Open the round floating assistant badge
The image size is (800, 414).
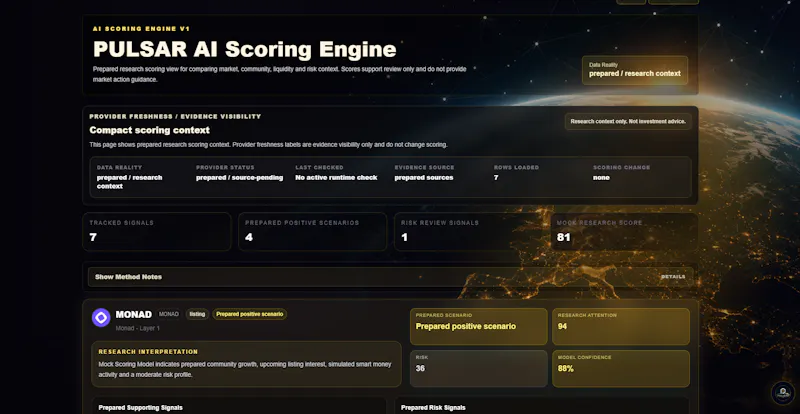pos(783,393)
